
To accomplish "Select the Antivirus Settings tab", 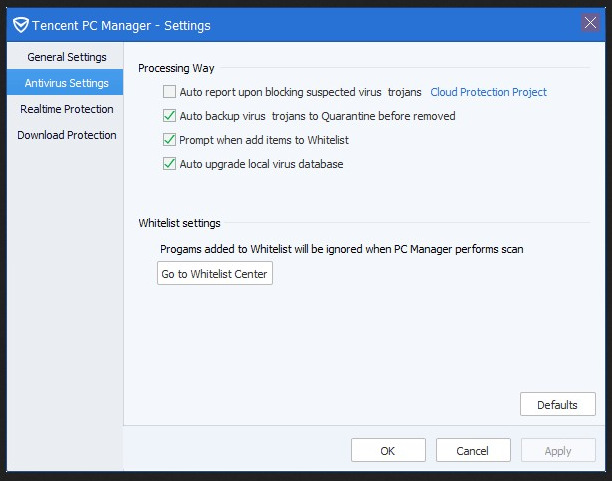I will pos(65,82).
